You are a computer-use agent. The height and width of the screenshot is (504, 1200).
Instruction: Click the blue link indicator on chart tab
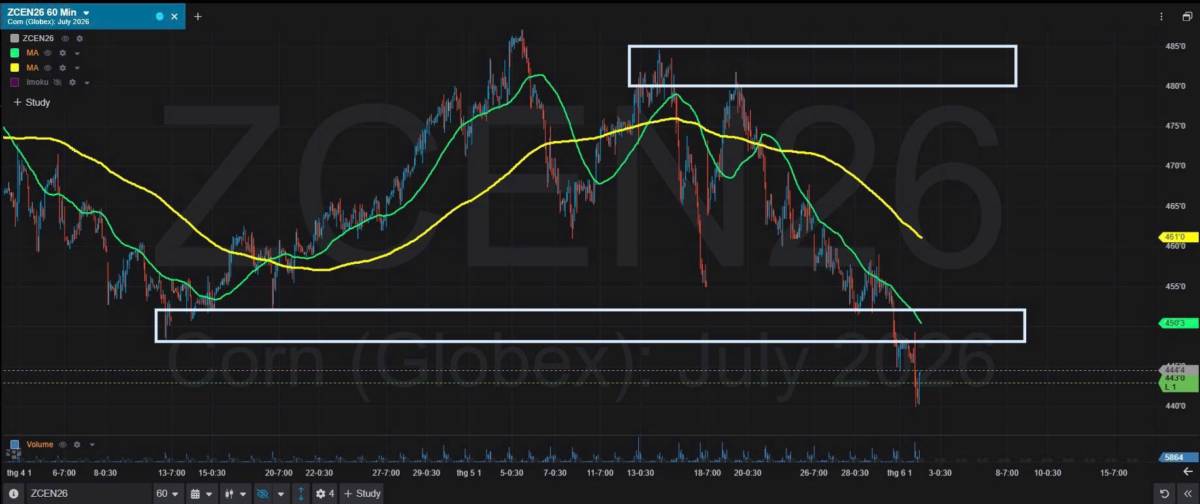tap(159, 17)
